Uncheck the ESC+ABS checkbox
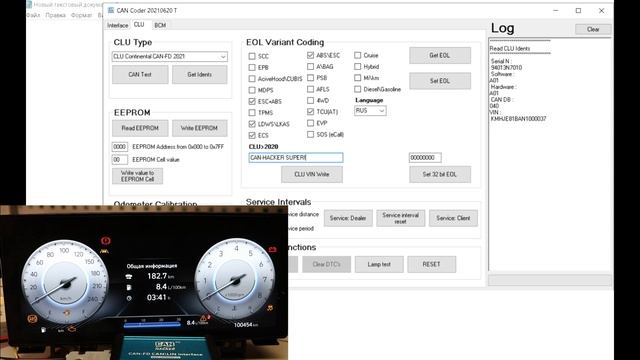 point(252,101)
